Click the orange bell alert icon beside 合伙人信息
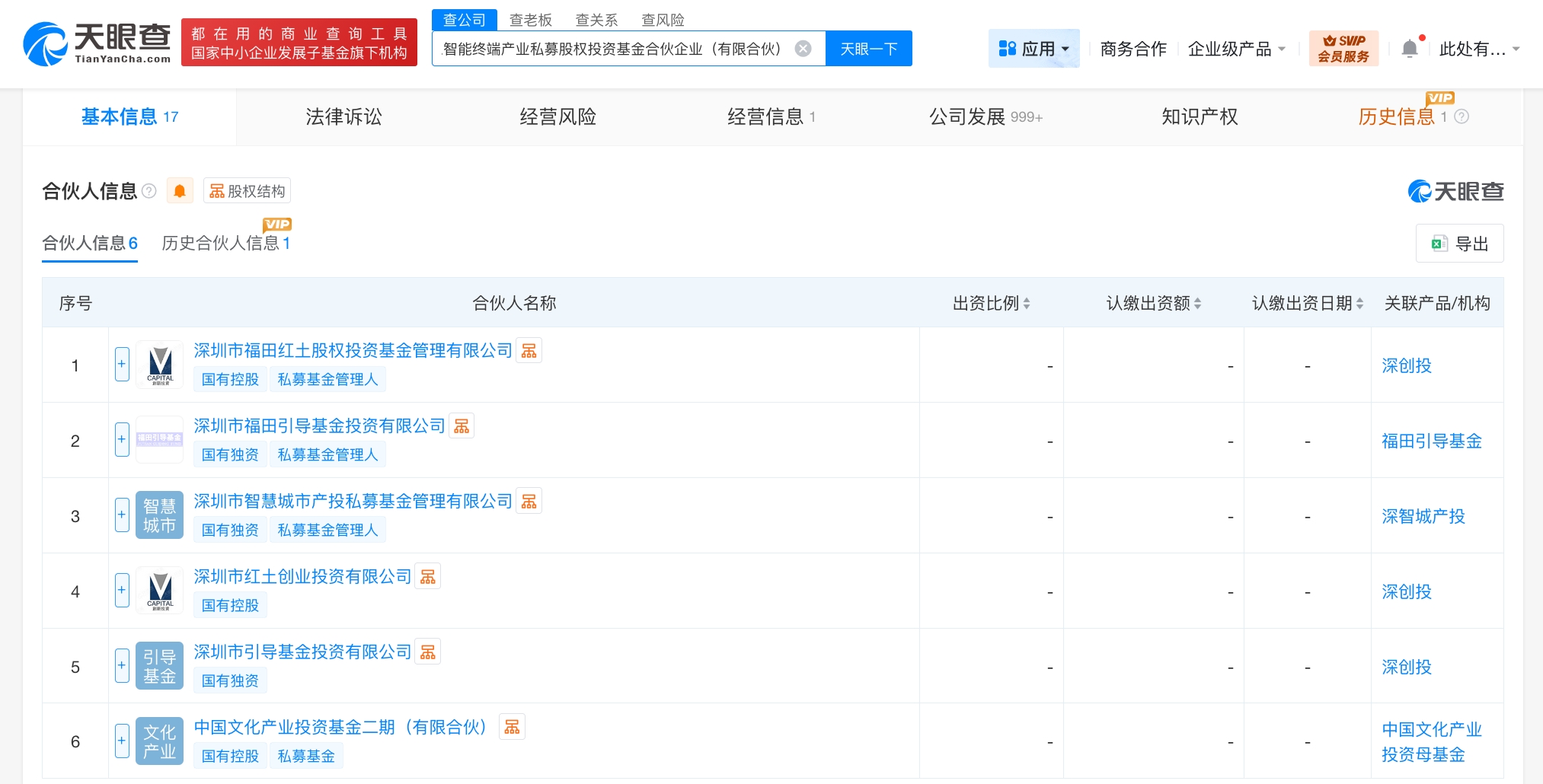 click(x=180, y=191)
